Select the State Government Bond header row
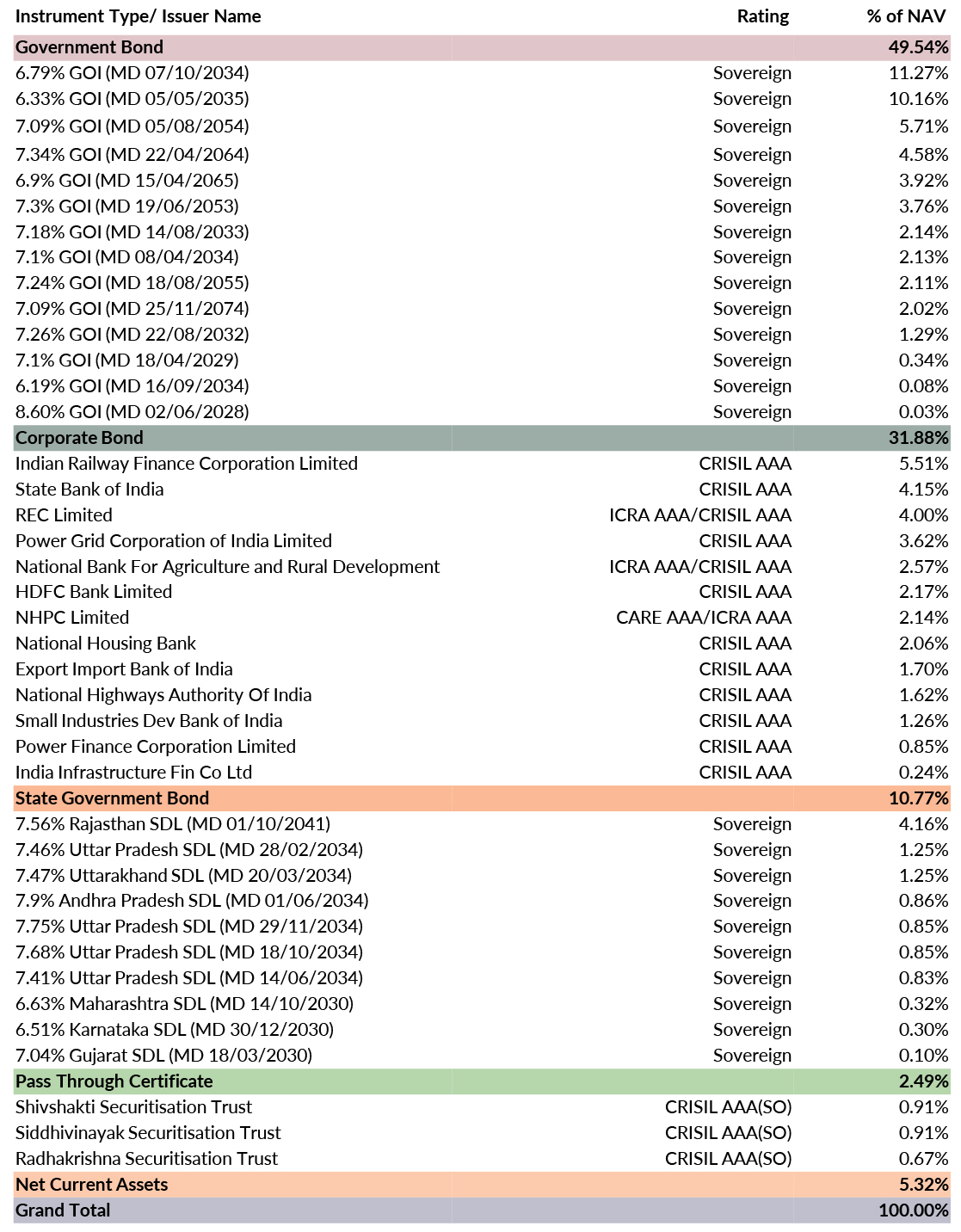The image size is (961, 1232). point(112,798)
